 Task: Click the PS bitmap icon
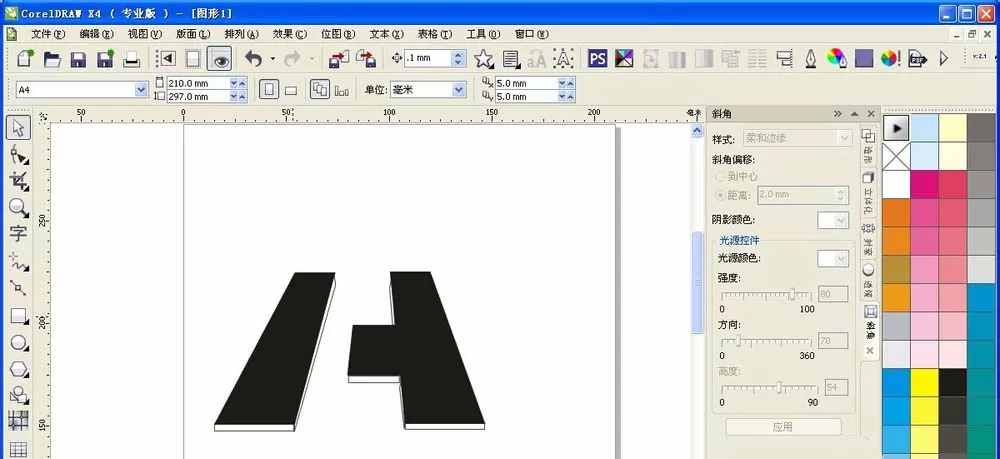(597, 59)
